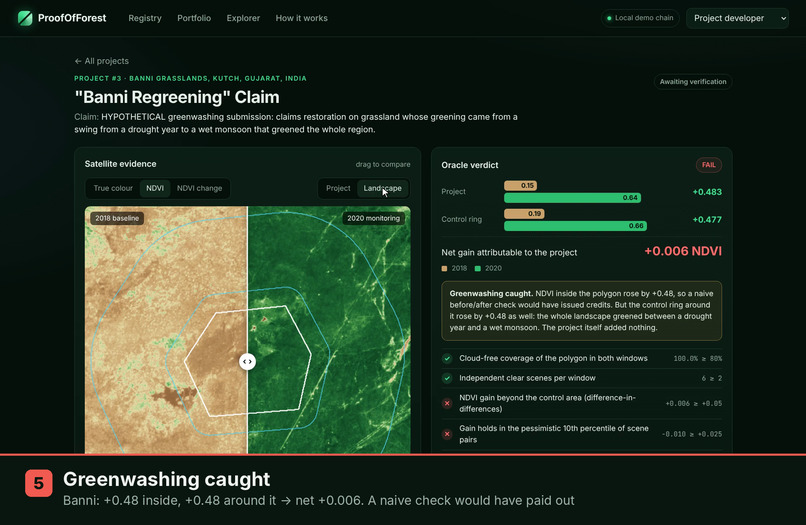
Task: Go to the Explorer page
Action: click(243, 18)
